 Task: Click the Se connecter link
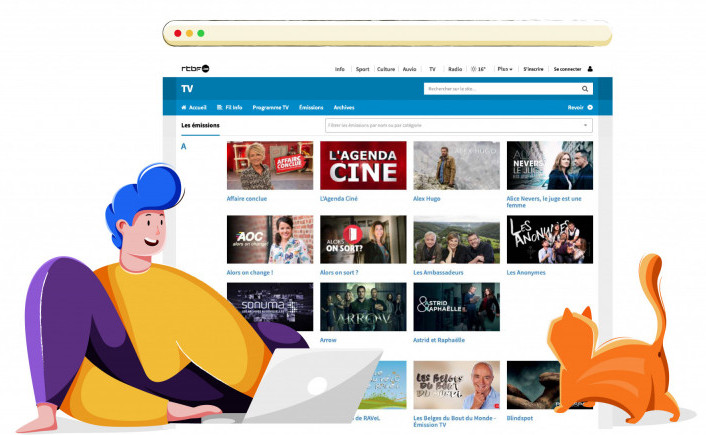pyautogui.click(x=567, y=69)
